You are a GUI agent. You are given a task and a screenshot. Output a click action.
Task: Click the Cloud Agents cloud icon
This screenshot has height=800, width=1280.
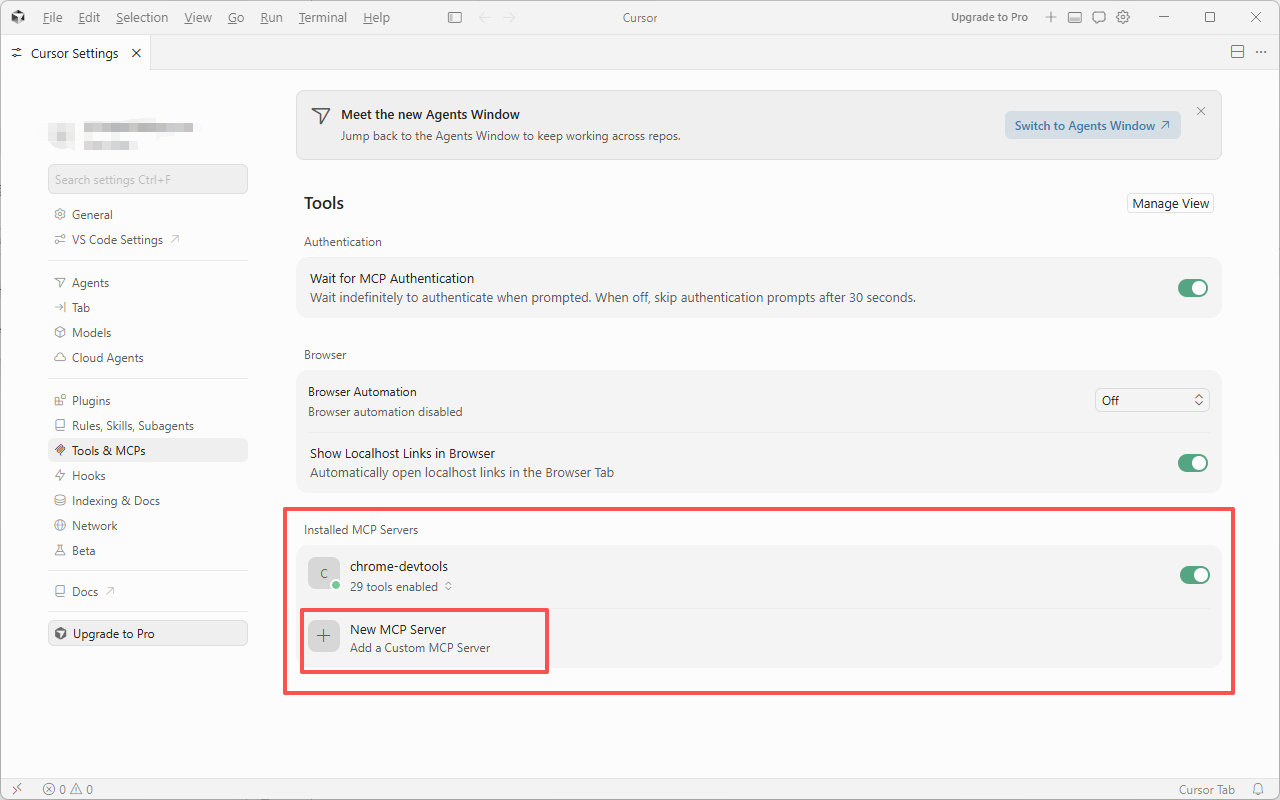[60, 358]
